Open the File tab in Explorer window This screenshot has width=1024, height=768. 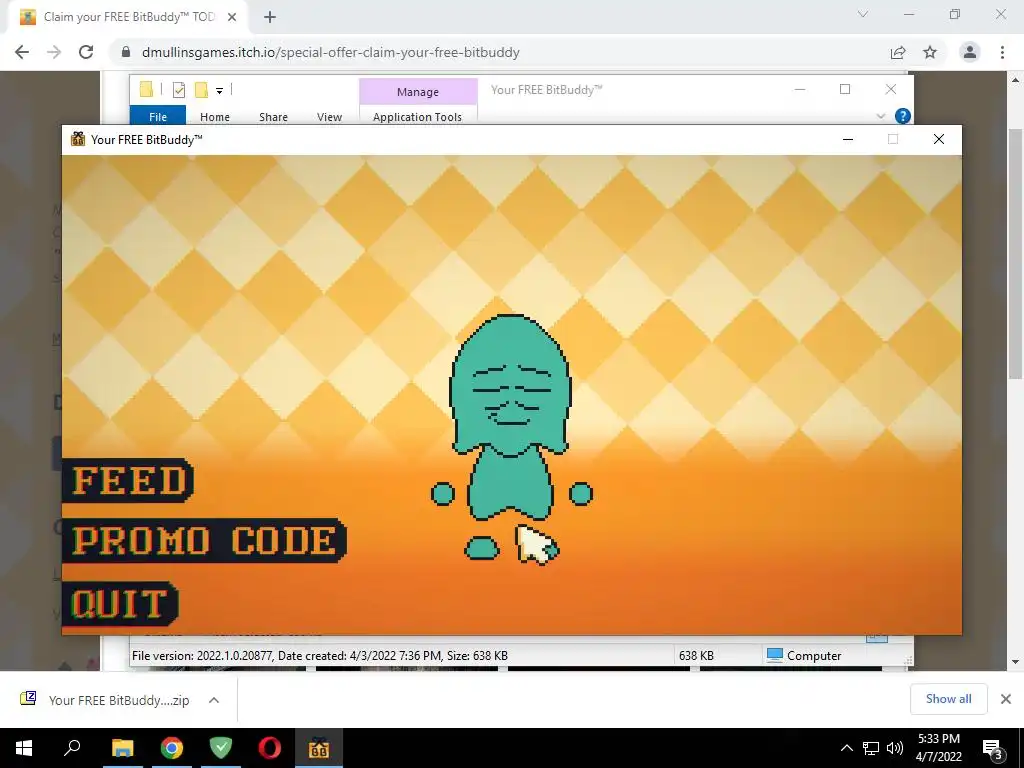tap(158, 117)
